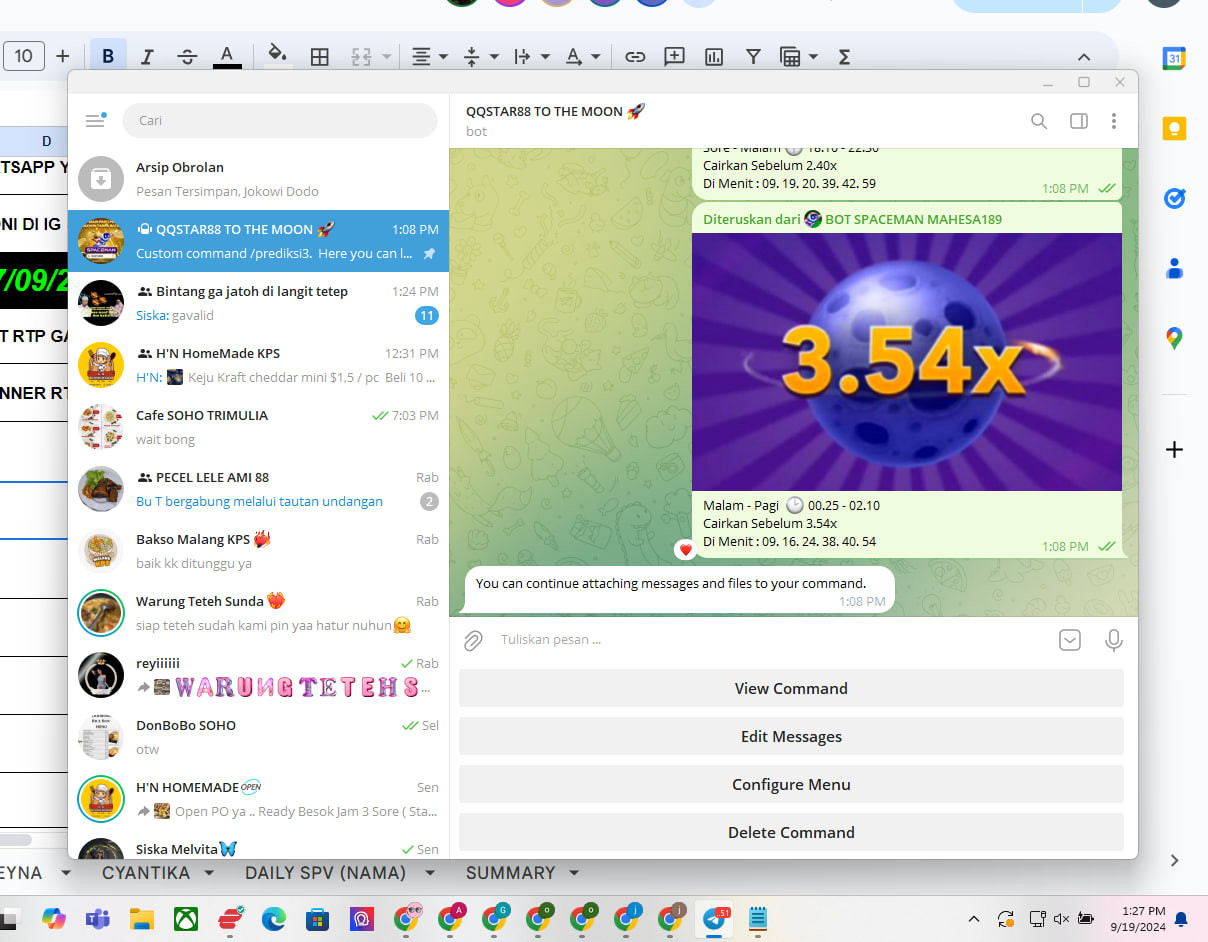Insert a comment from the Sheets toolbar
The image size is (1208, 942).
[674, 57]
